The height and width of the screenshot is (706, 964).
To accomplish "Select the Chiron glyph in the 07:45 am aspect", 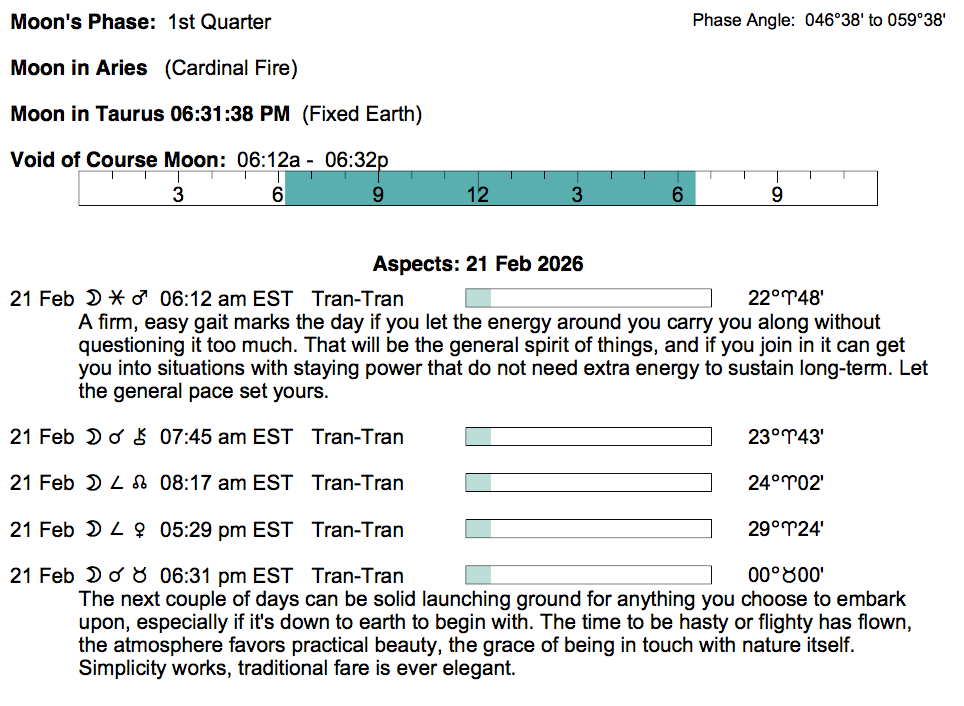I will (141, 437).
